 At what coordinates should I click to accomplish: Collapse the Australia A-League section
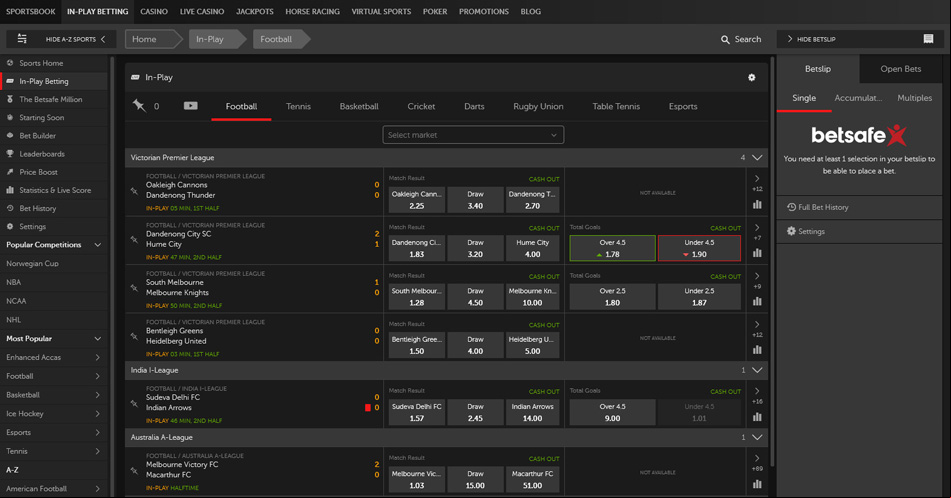point(757,437)
